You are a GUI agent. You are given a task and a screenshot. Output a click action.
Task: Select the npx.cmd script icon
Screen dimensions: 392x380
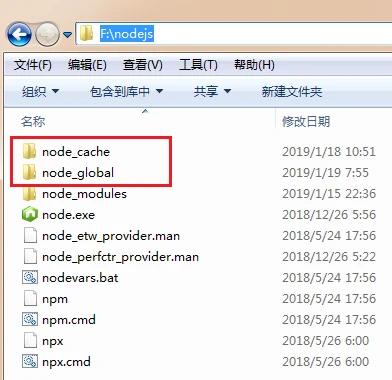coord(30,361)
